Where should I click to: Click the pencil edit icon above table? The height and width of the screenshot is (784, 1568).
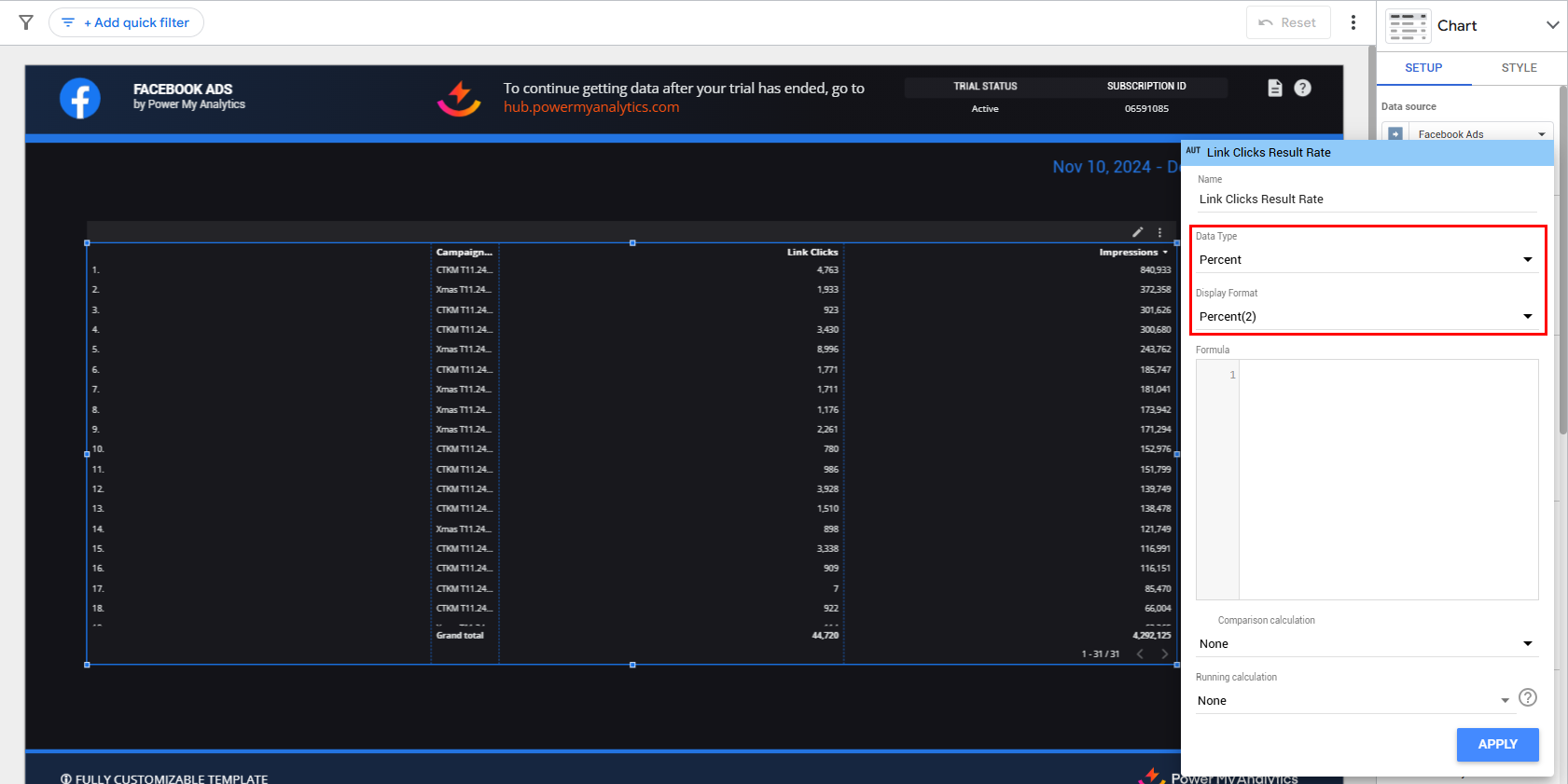(1137, 232)
